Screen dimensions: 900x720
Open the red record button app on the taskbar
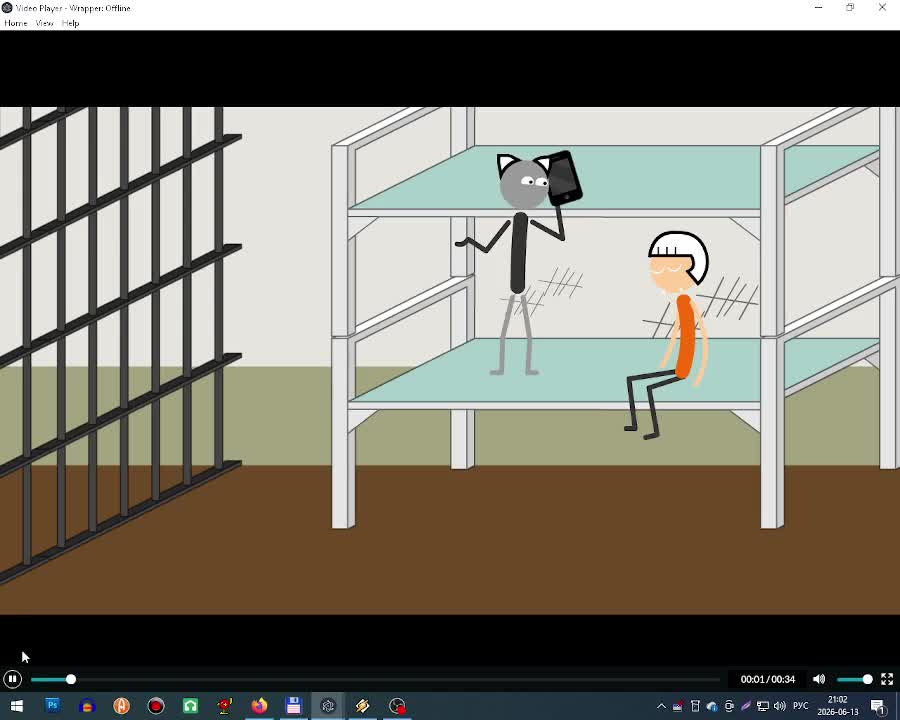click(156, 706)
